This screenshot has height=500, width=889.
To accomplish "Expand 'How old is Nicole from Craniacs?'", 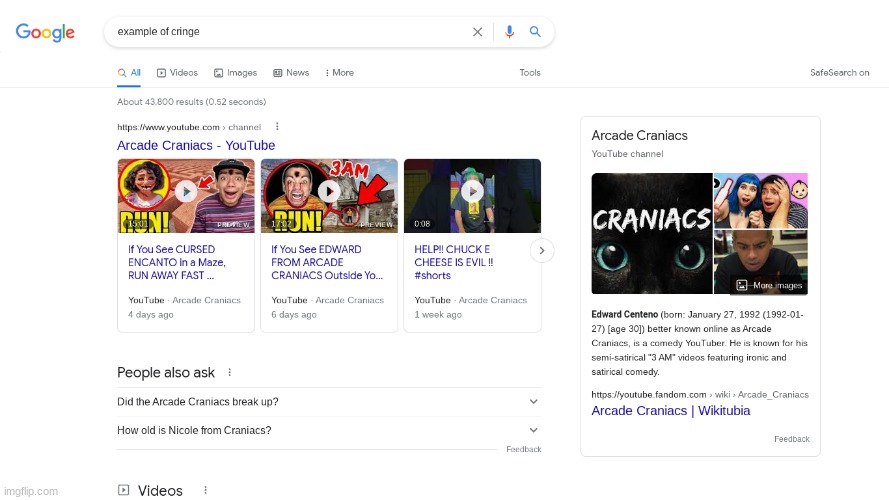I will click(x=329, y=430).
